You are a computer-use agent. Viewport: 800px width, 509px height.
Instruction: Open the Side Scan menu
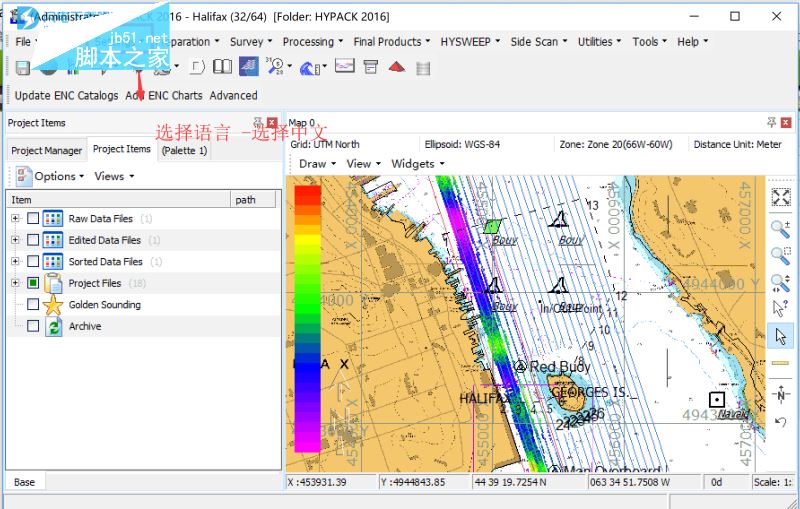(x=539, y=42)
